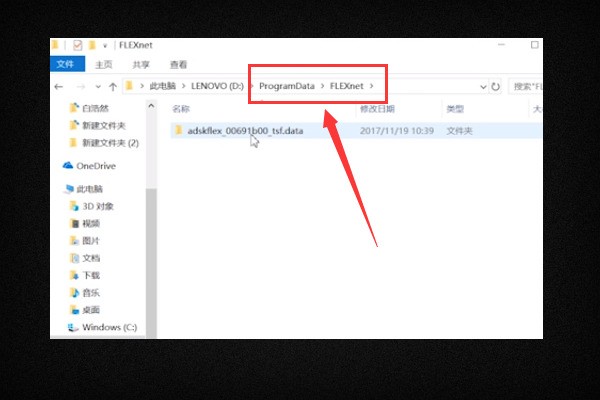The image size is (600, 400).
Task: Click the 桌面 folder icon
Action: coord(74,310)
